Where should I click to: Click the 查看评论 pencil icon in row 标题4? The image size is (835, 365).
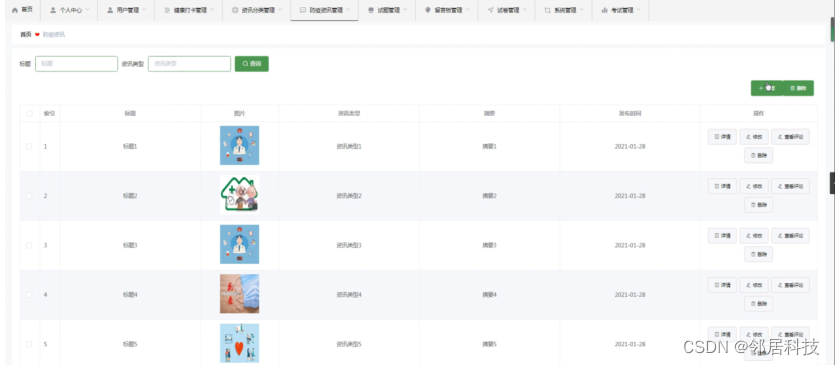tap(780, 285)
